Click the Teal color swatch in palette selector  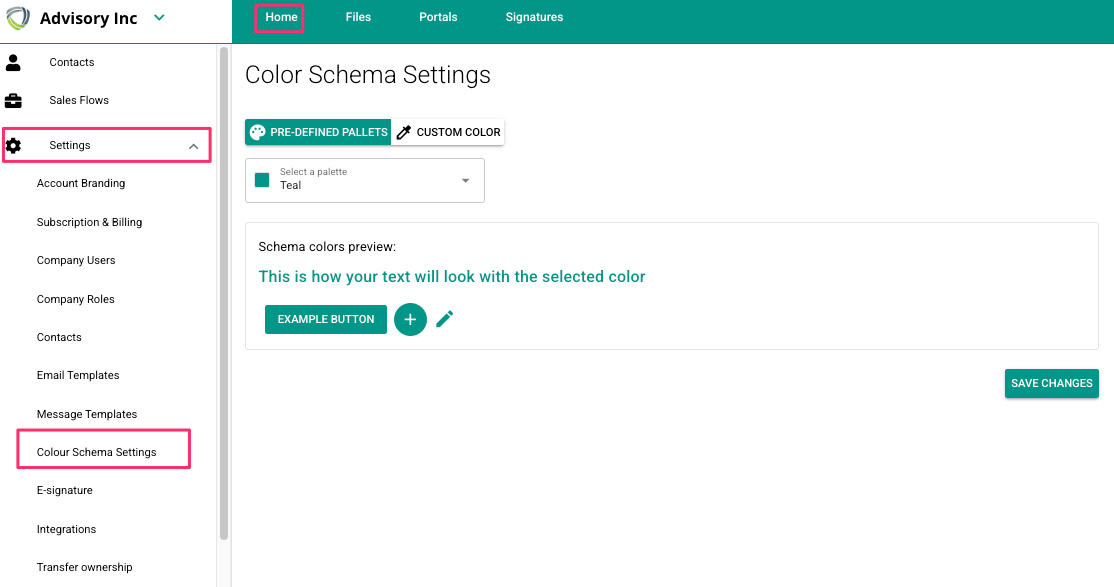(262, 180)
